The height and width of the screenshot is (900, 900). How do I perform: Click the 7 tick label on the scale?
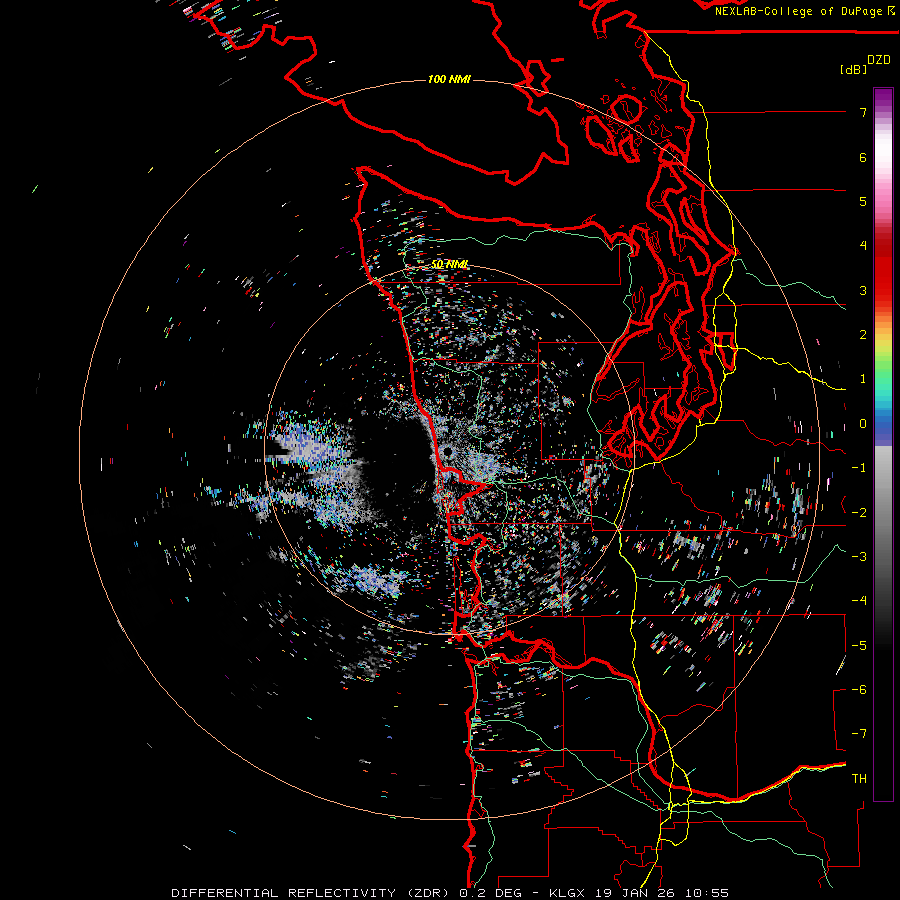point(863,112)
